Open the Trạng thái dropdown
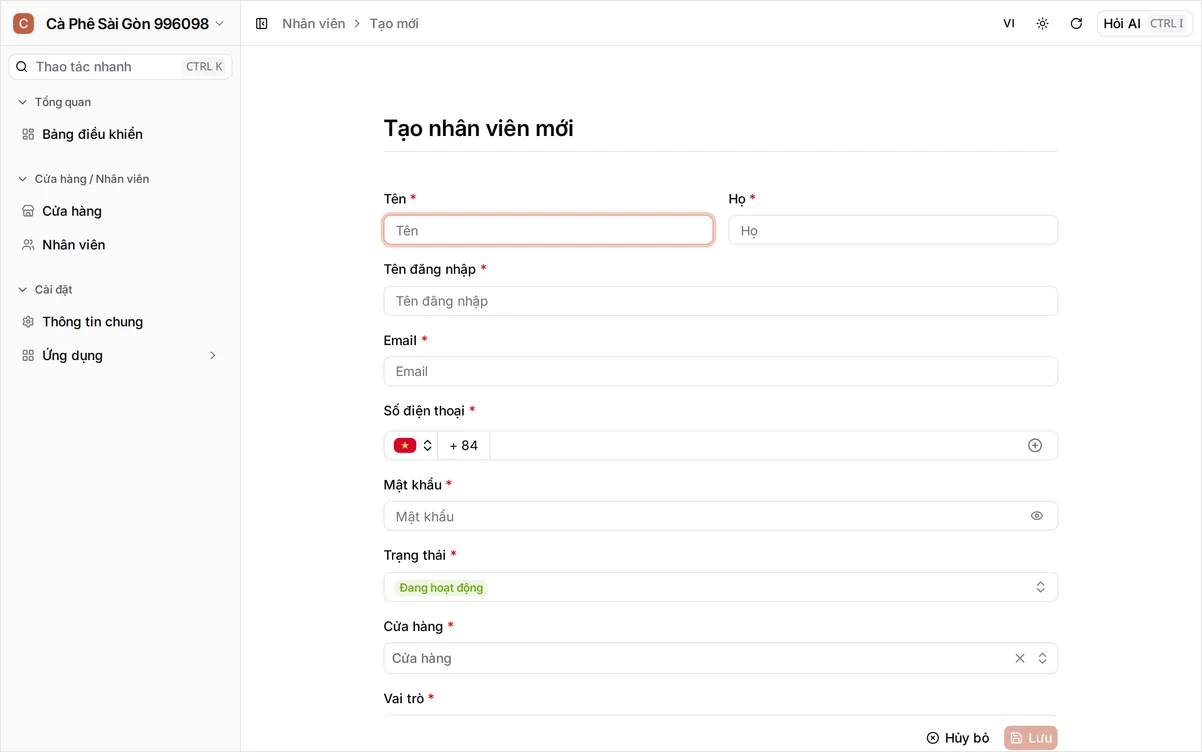Image resolution: width=1202 pixels, height=752 pixels. coord(720,587)
